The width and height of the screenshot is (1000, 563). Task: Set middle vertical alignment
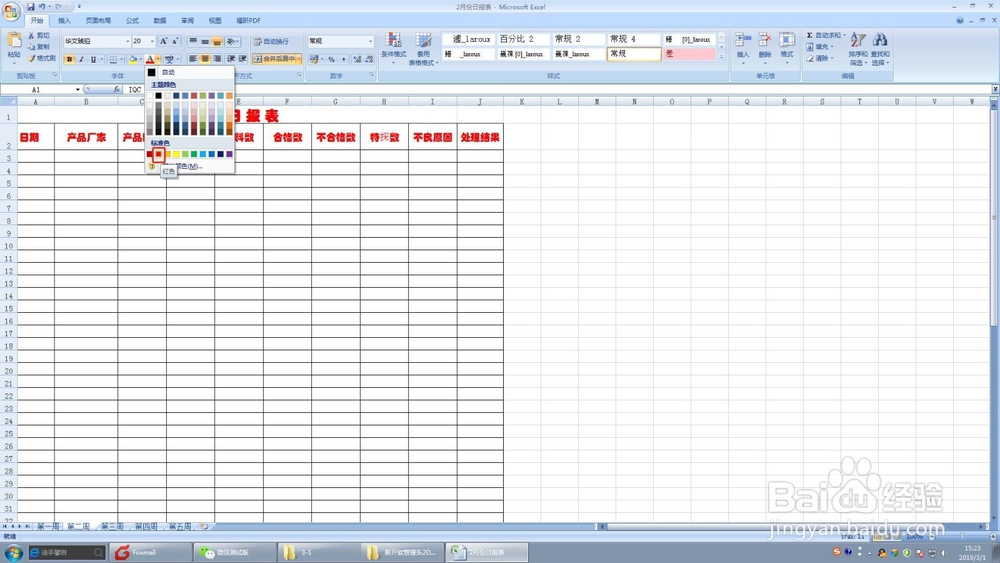[x=205, y=41]
